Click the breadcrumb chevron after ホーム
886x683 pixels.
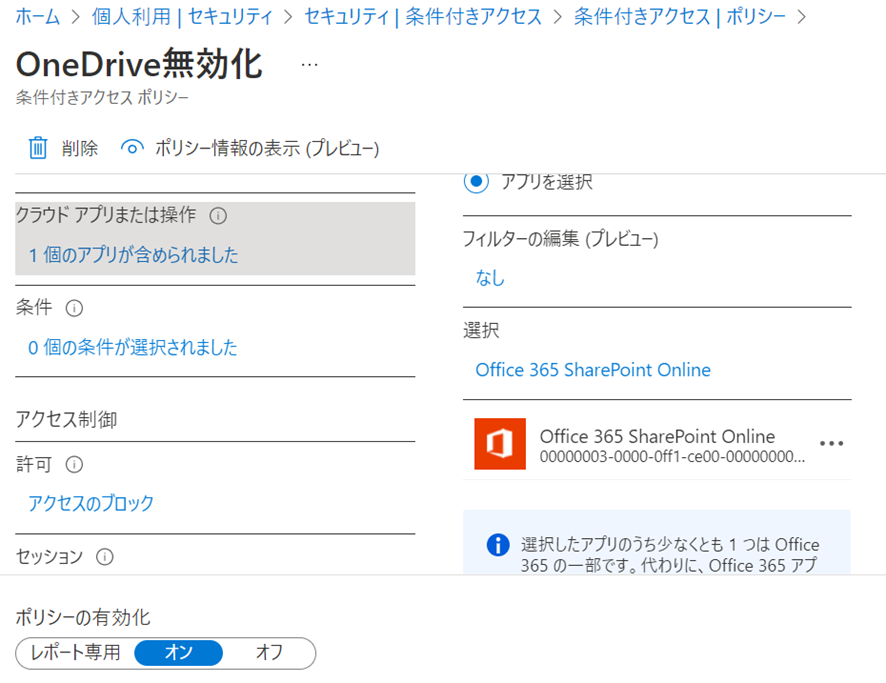tap(76, 17)
